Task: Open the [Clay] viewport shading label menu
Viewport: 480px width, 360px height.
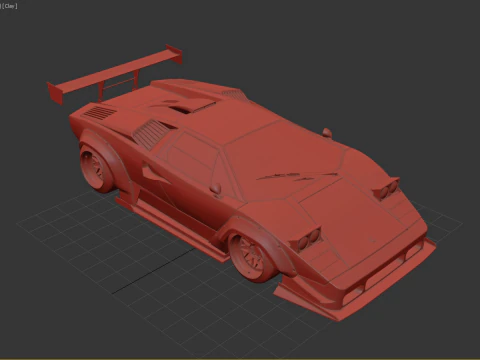Action: click(10, 6)
